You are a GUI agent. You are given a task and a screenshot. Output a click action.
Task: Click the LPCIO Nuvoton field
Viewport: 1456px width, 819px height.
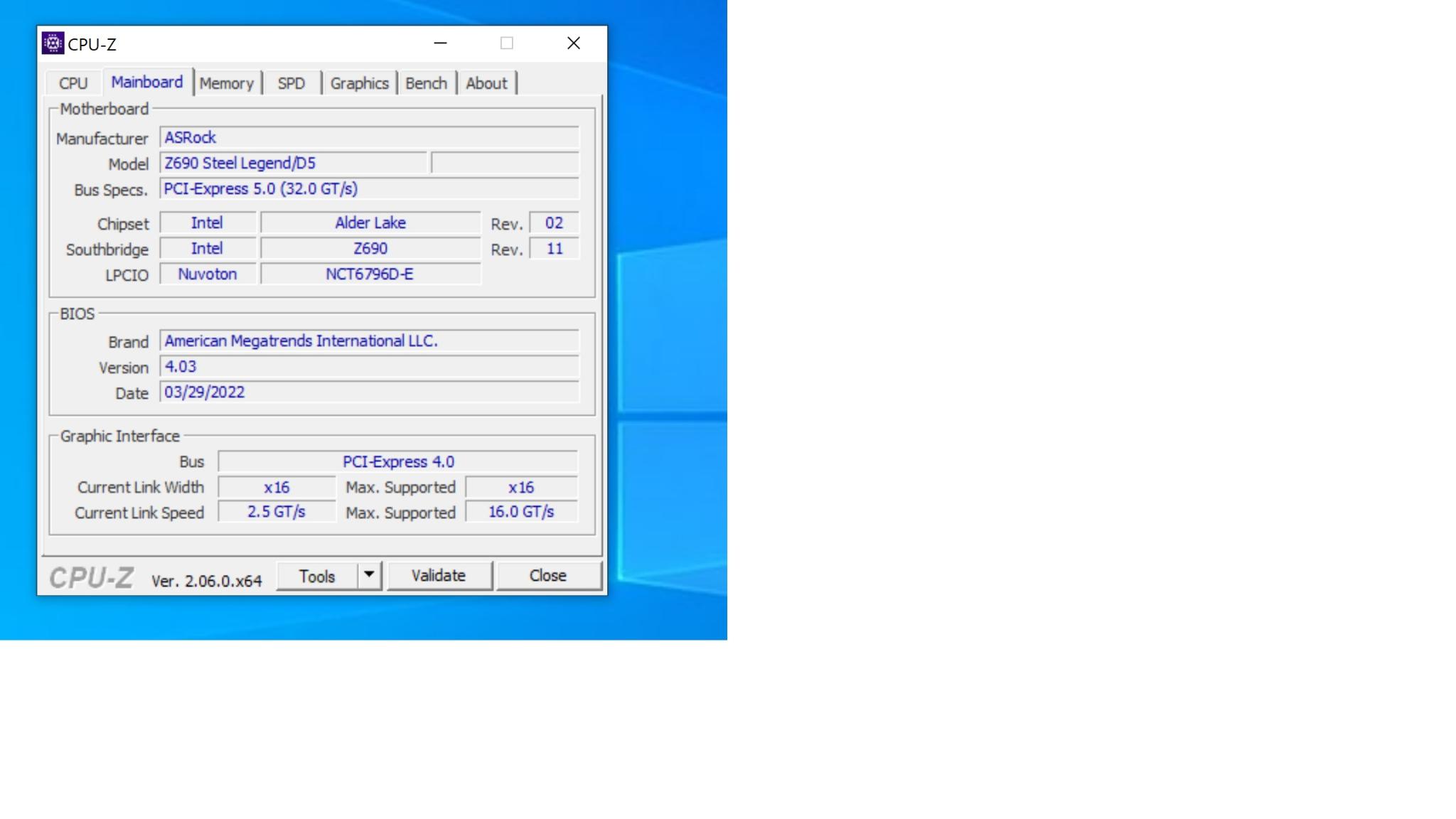point(208,274)
